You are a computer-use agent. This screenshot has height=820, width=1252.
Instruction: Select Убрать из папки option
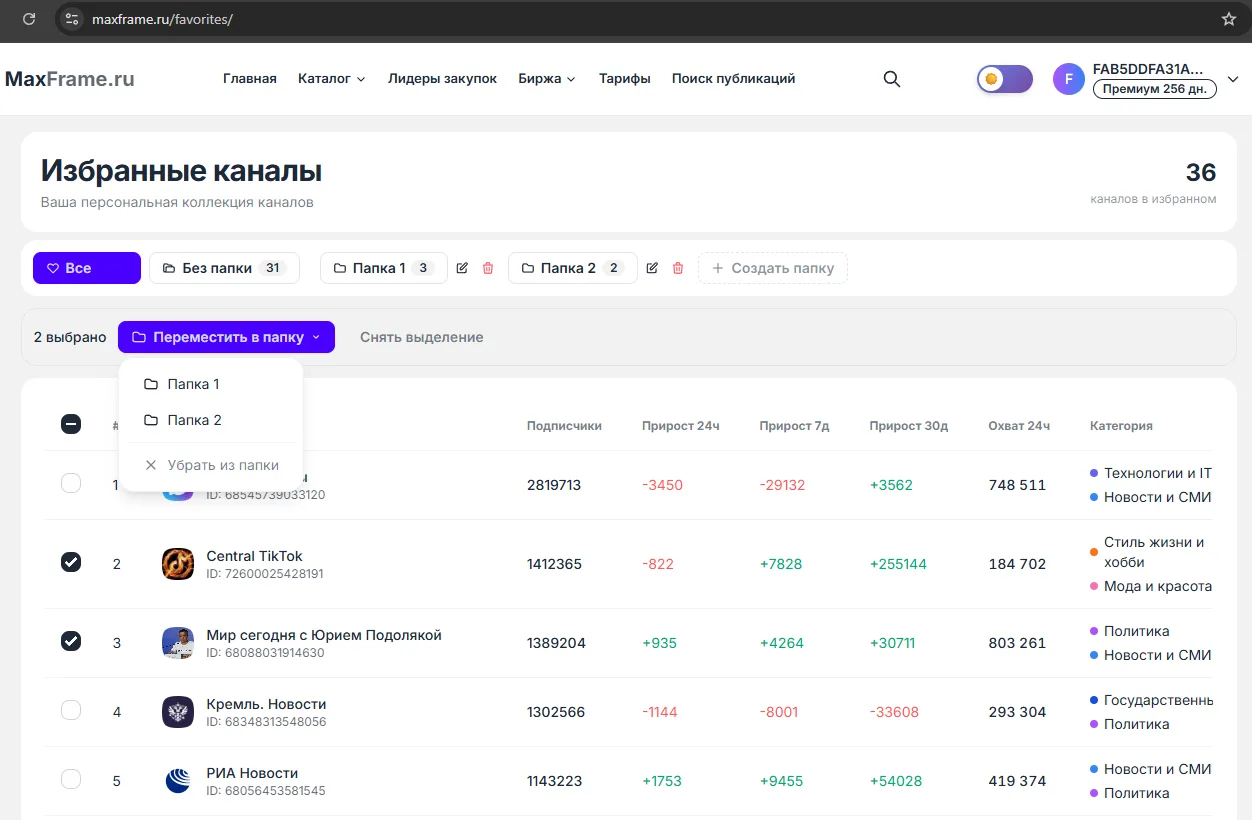(210, 465)
